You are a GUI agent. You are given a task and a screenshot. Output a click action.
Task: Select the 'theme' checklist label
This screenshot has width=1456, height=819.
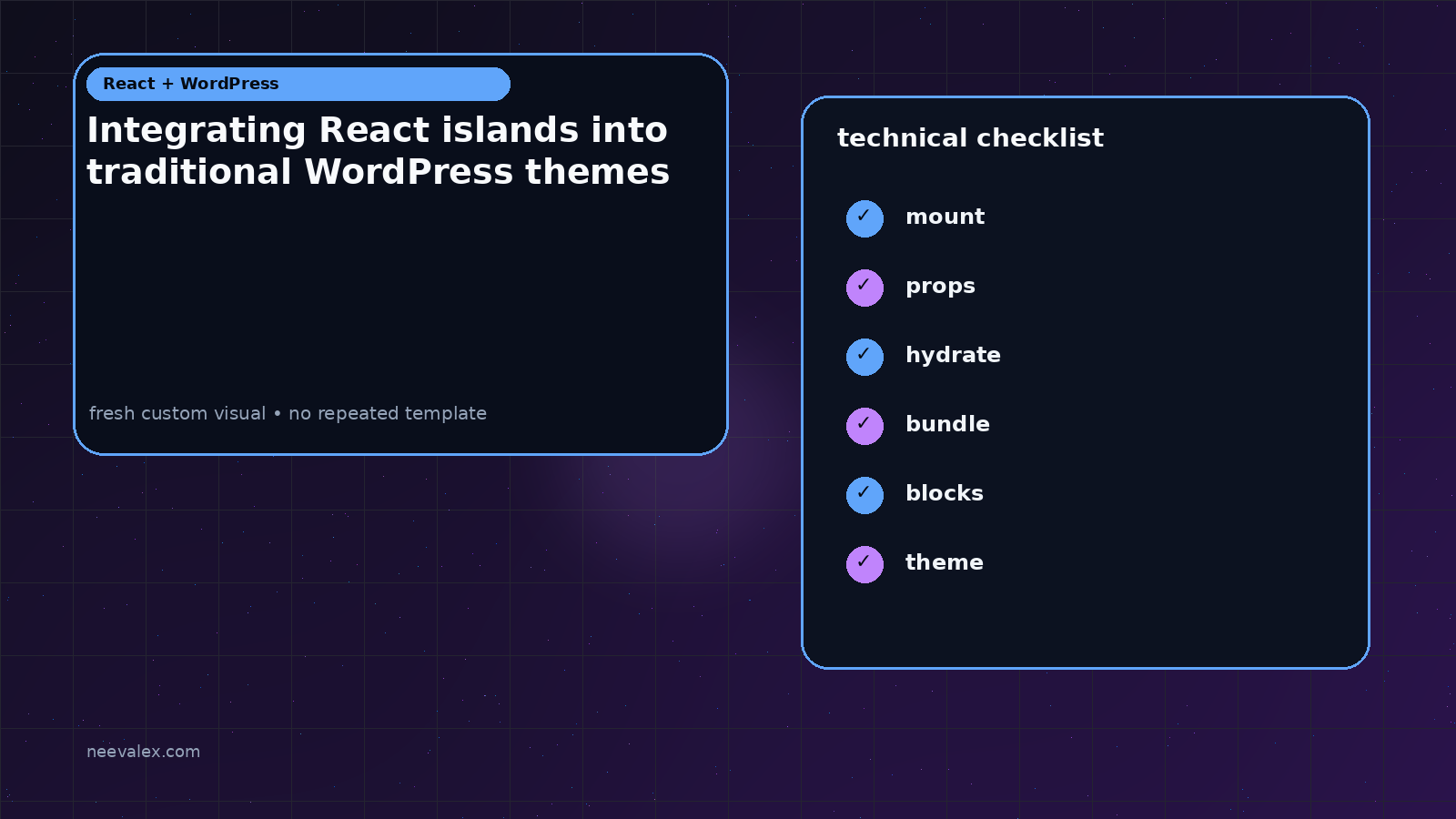(944, 562)
